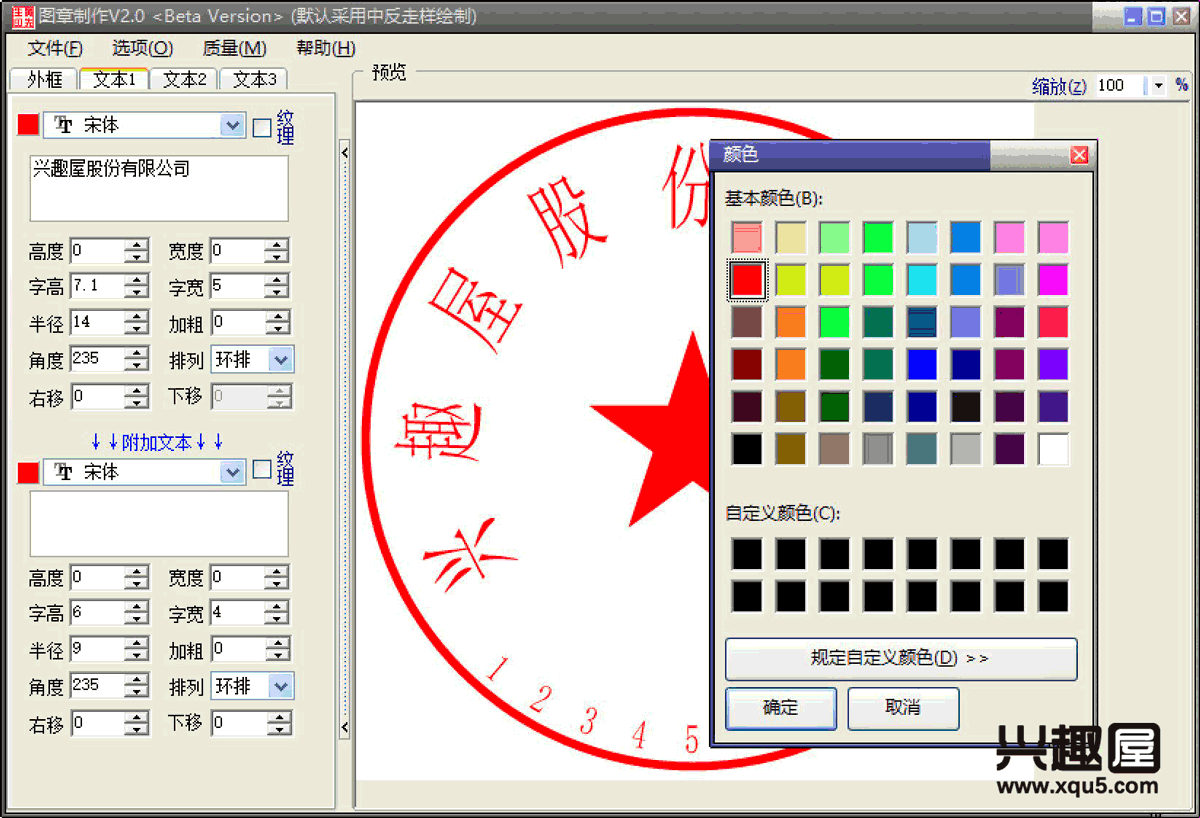Increase 半径 value using up spinner arrow
1200x818 pixels.
[x=136, y=317]
